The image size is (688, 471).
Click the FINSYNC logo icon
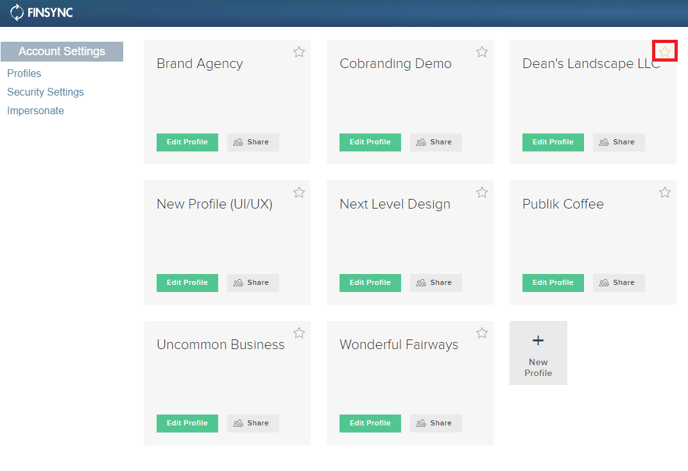pyautogui.click(x=17, y=12)
